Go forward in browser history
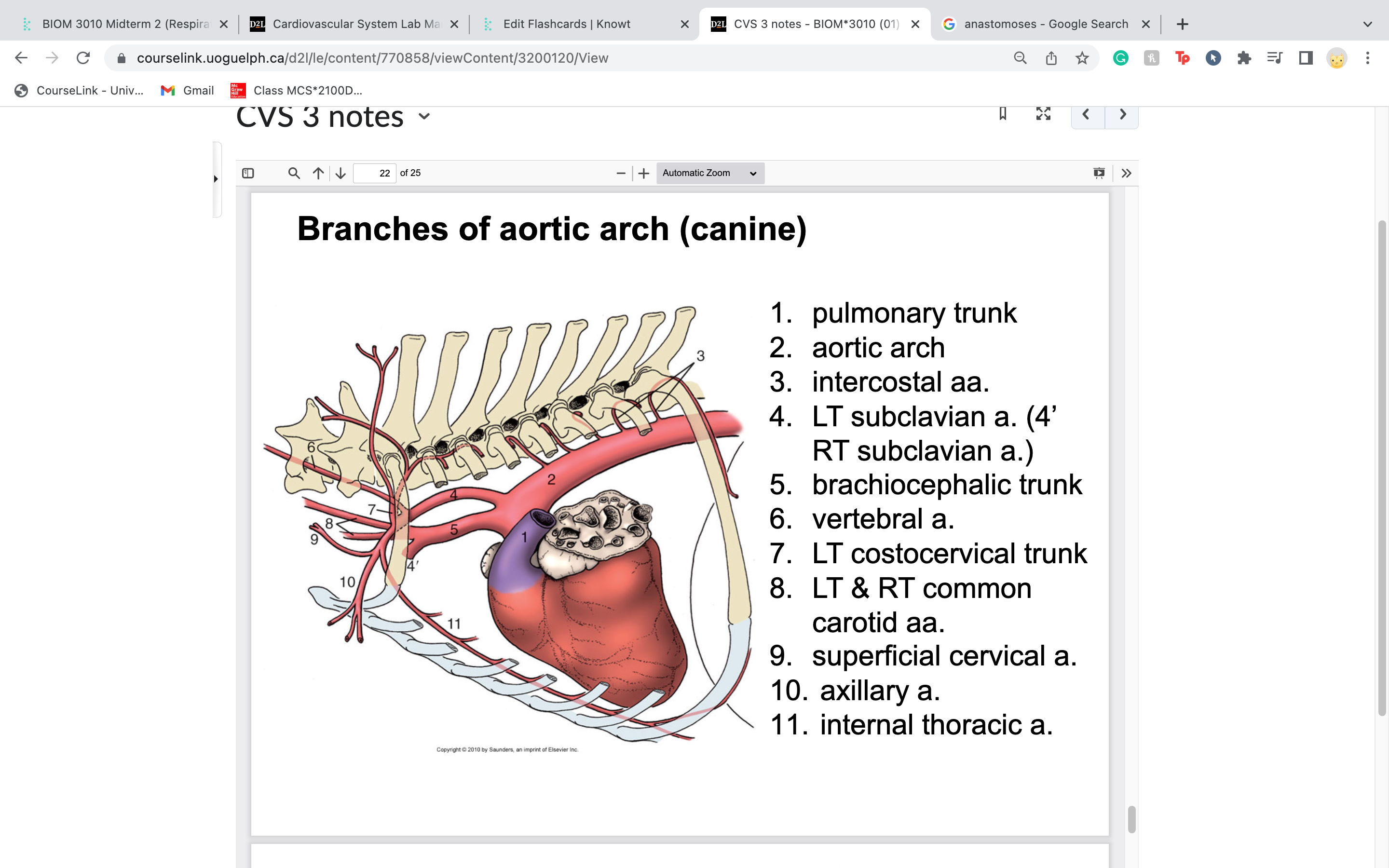 (52, 58)
